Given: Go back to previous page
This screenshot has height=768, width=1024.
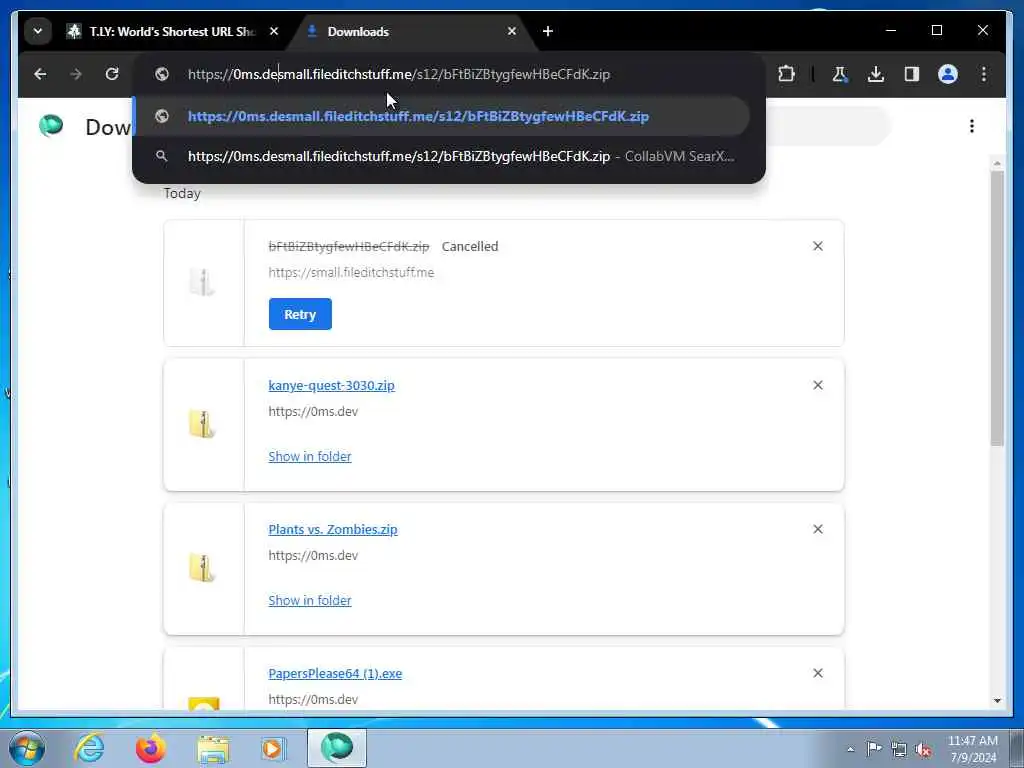Looking at the screenshot, I should [x=40, y=74].
